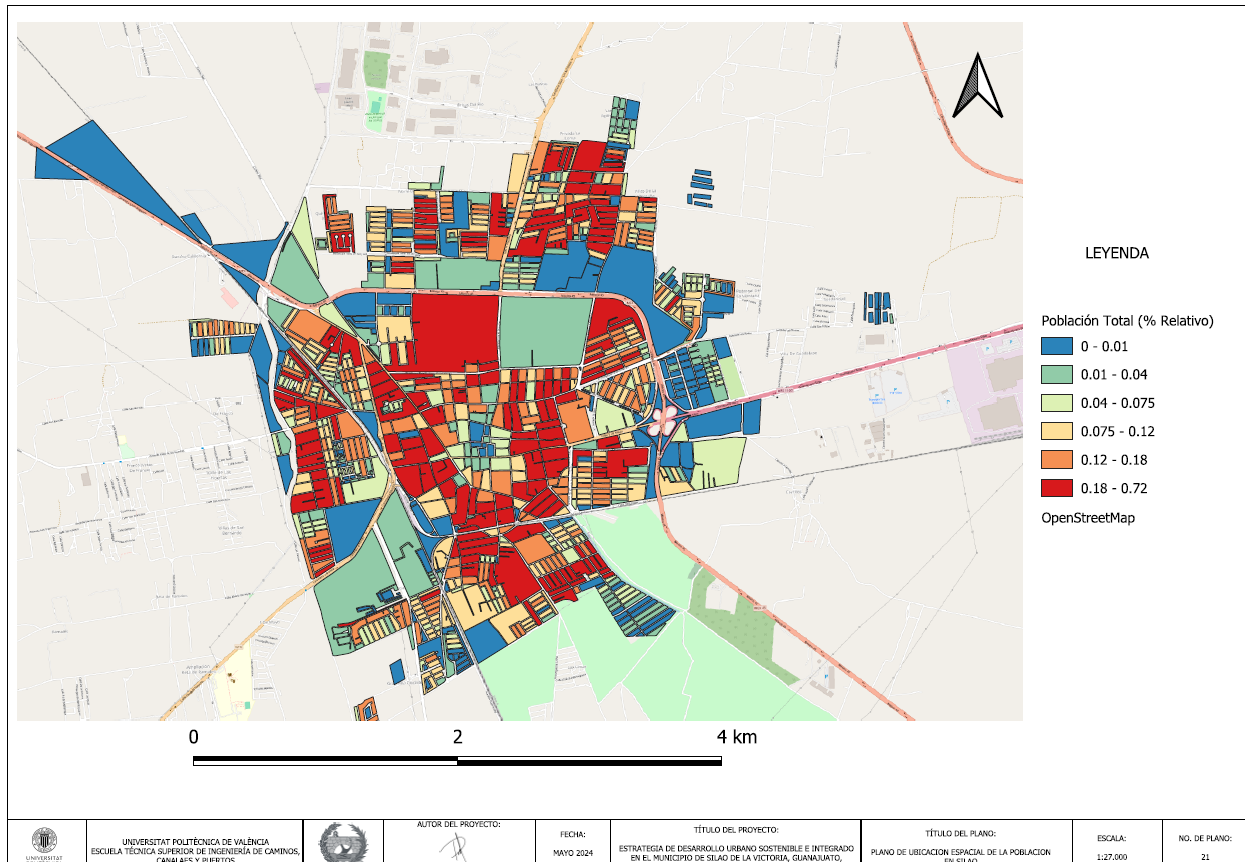Select the red 0.18 - 0.72 legend swatch
Viewport: 1245px width, 862px height.
1056,488
